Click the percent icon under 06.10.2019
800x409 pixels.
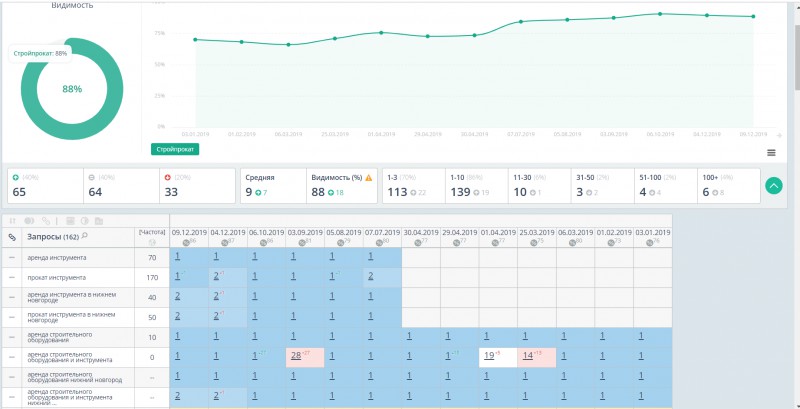(264, 243)
